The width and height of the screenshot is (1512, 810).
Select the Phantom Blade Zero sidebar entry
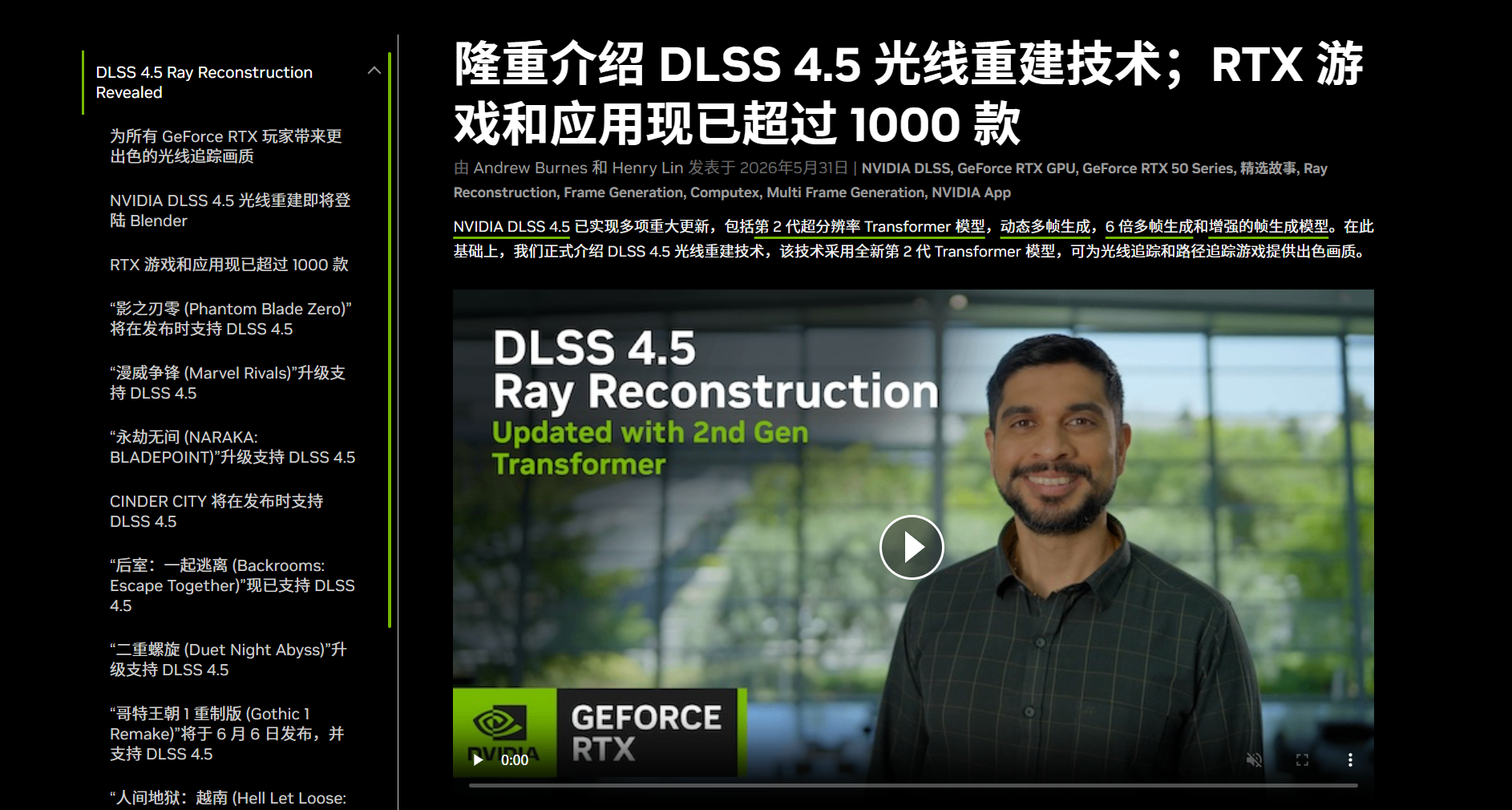point(231,318)
